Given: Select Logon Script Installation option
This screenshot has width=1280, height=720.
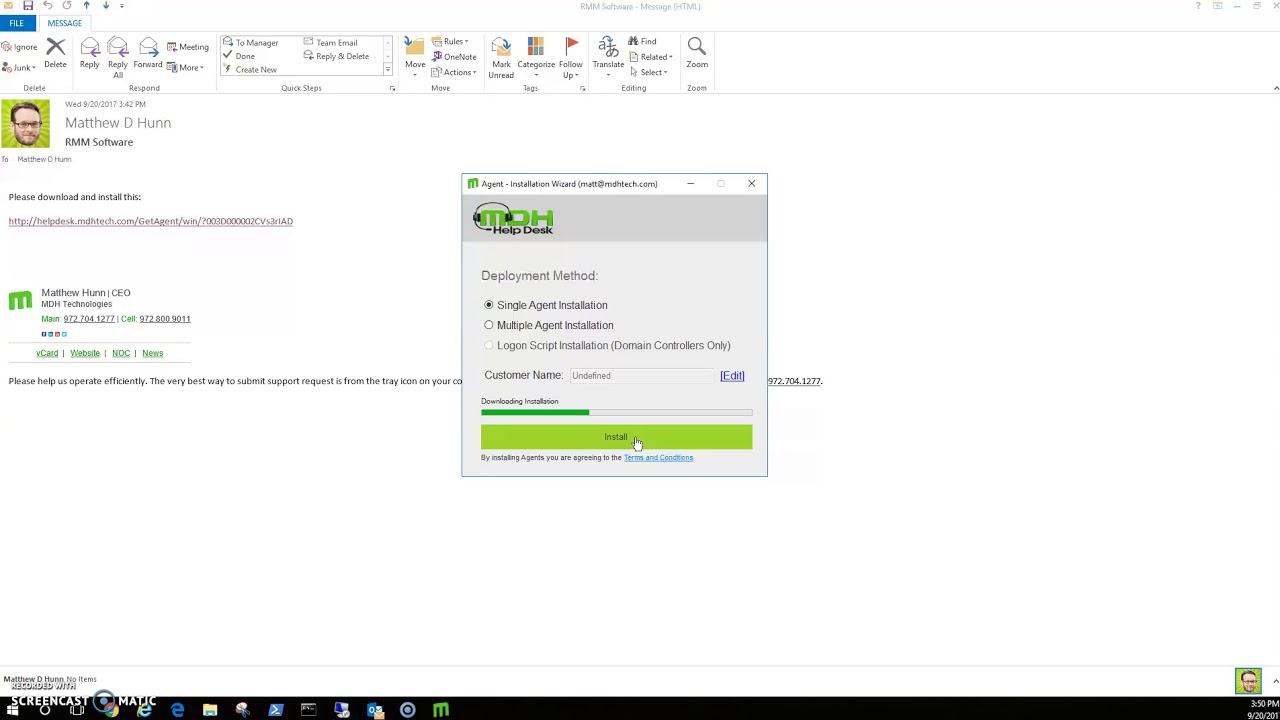Looking at the screenshot, I should click(x=607, y=345).
